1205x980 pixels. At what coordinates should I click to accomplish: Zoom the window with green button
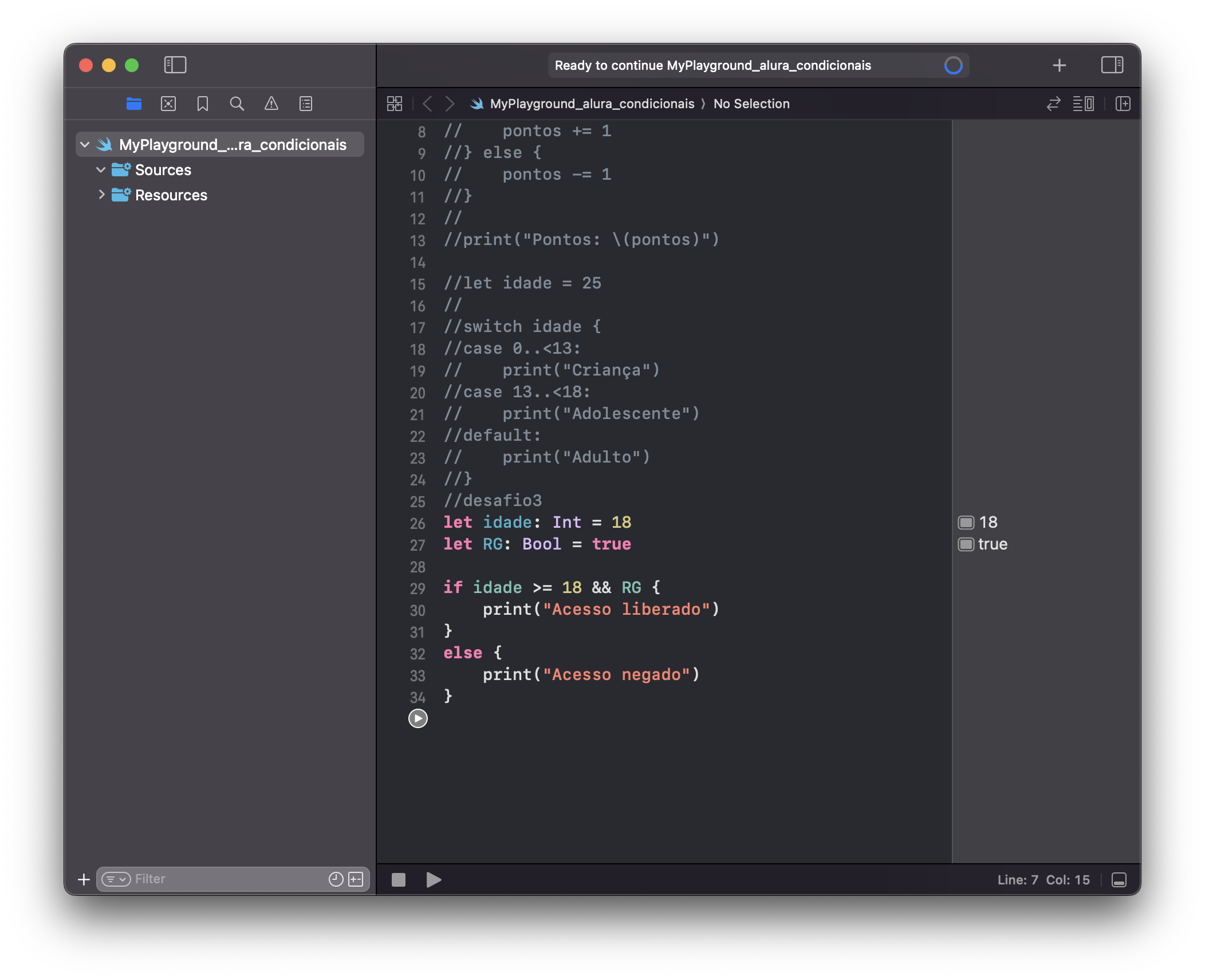[132, 65]
